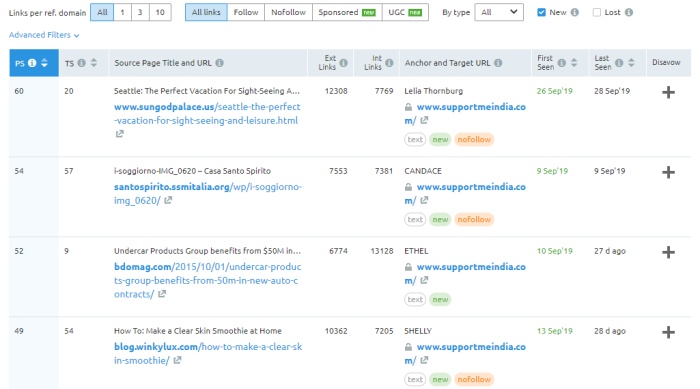Click text tag in SHELLY row

point(415,379)
